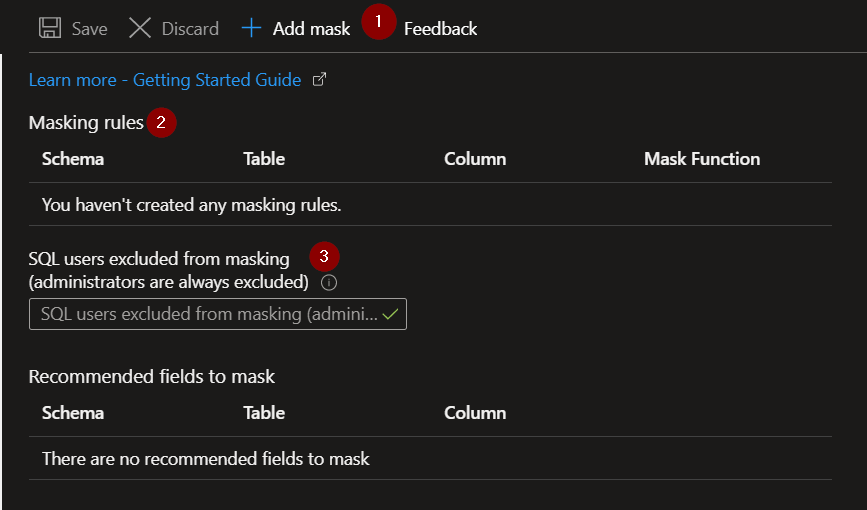Click info icon next to administrators always excluded
The width and height of the screenshot is (867, 510).
pyautogui.click(x=329, y=283)
